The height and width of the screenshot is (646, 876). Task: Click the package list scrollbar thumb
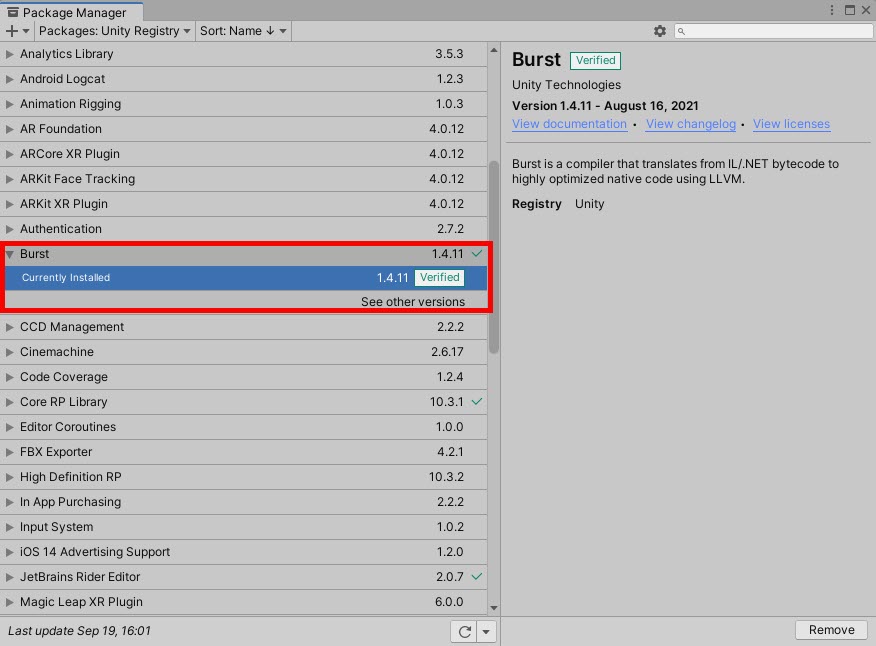(x=493, y=258)
